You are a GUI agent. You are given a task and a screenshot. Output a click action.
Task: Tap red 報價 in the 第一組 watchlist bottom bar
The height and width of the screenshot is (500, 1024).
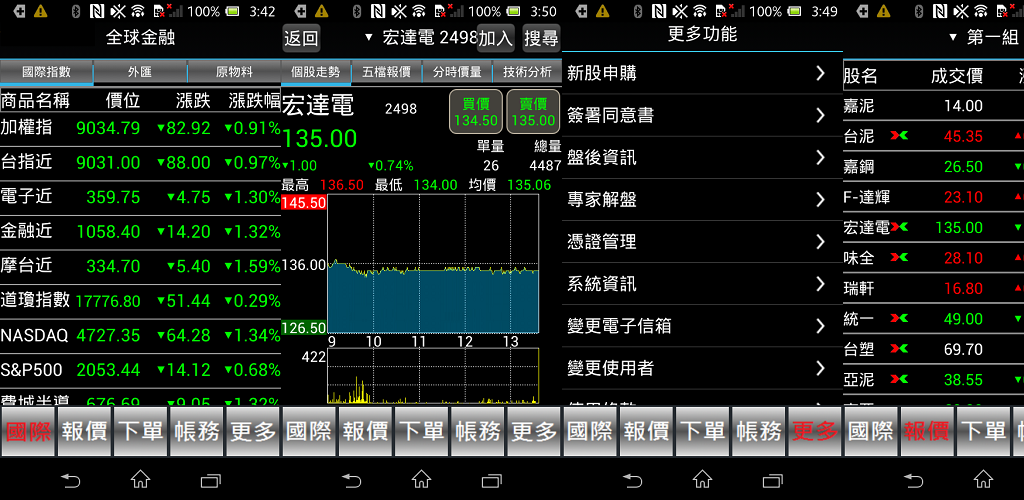tap(927, 431)
